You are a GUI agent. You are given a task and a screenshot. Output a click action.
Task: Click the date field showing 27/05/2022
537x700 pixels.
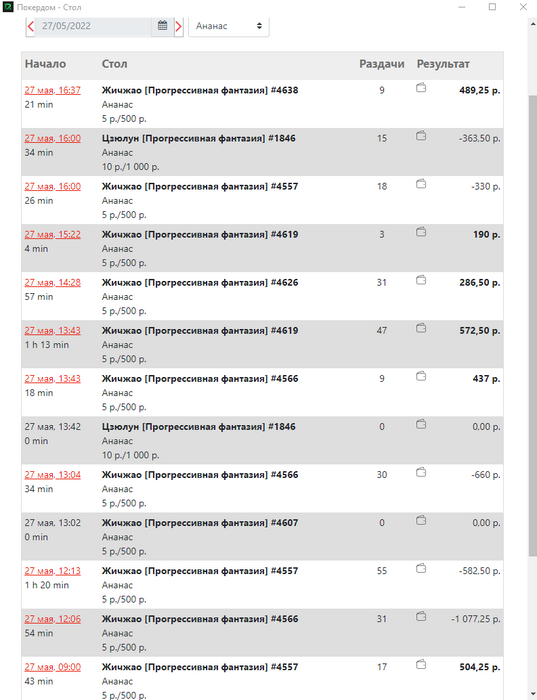[93, 26]
